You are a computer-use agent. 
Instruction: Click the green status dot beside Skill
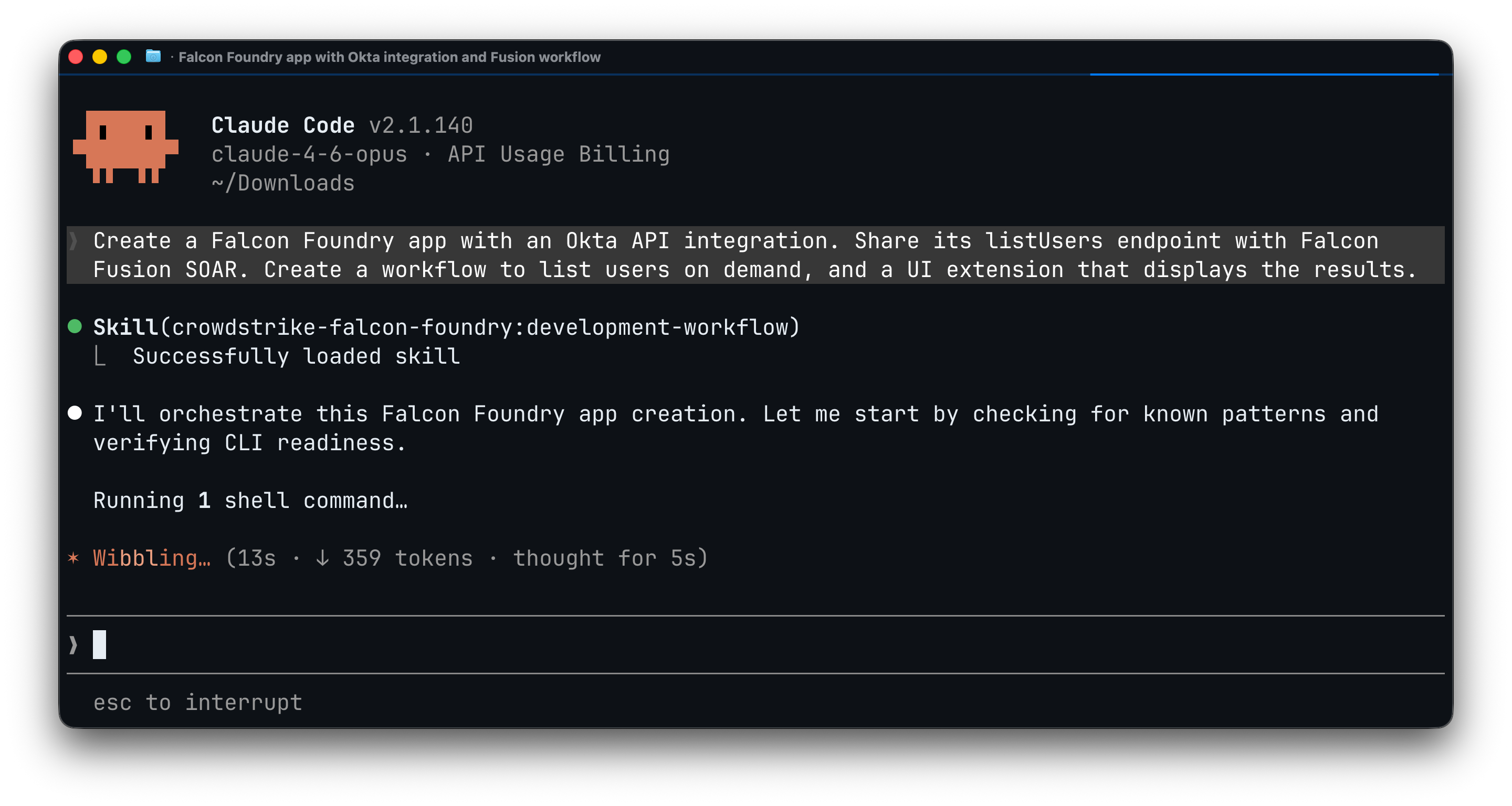click(75, 326)
